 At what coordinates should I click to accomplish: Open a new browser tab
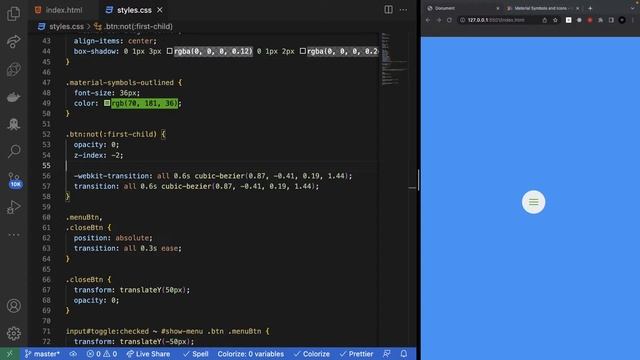[590, 8]
